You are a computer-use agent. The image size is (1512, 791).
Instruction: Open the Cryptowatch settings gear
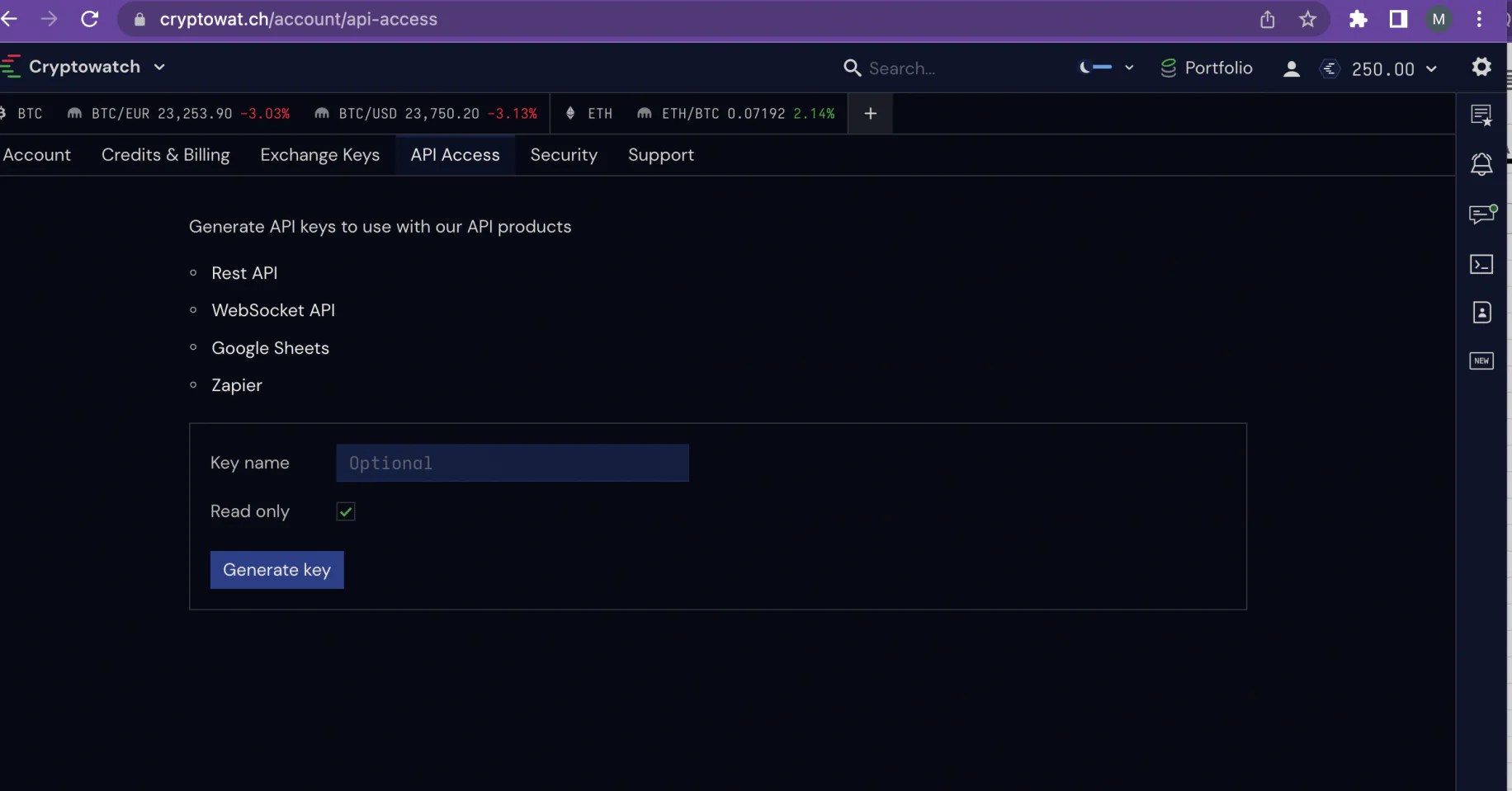(x=1482, y=68)
